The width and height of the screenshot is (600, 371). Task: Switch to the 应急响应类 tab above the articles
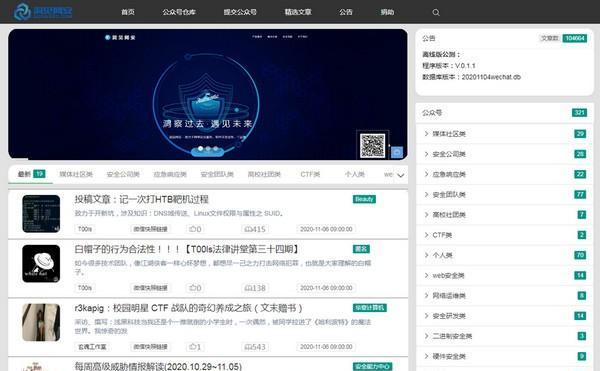tap(170, 174)
